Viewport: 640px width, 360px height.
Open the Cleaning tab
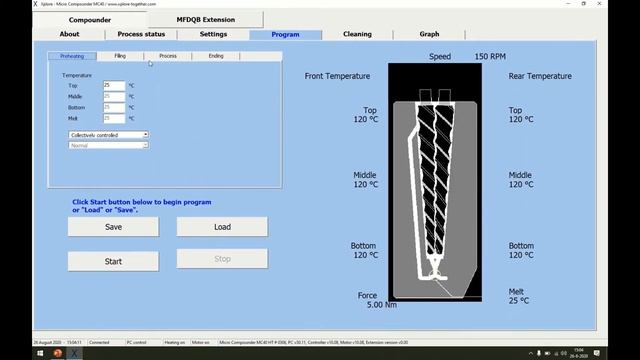click(357, 34)
